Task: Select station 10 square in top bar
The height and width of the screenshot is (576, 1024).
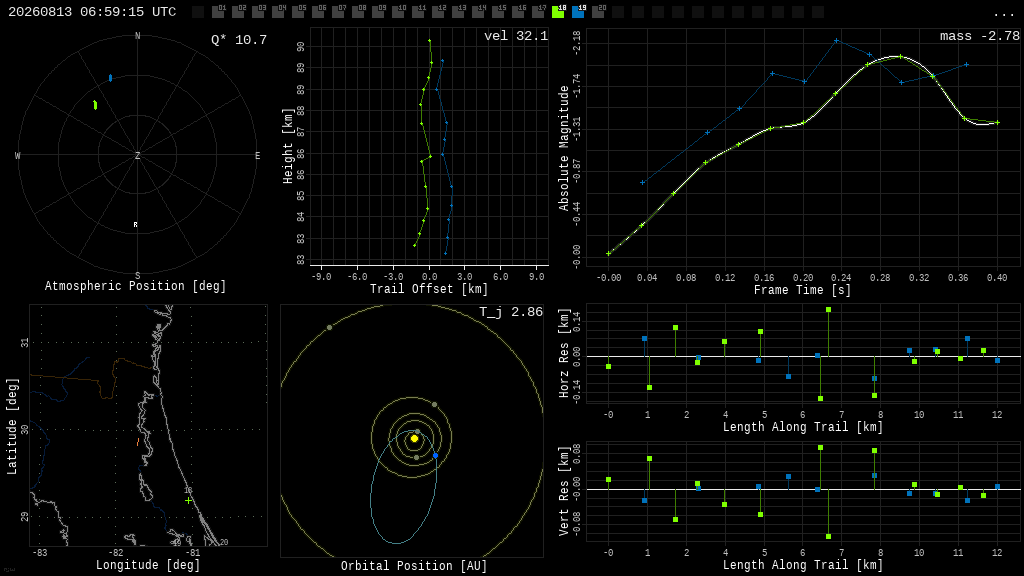Action: click(x=398, y=12)
